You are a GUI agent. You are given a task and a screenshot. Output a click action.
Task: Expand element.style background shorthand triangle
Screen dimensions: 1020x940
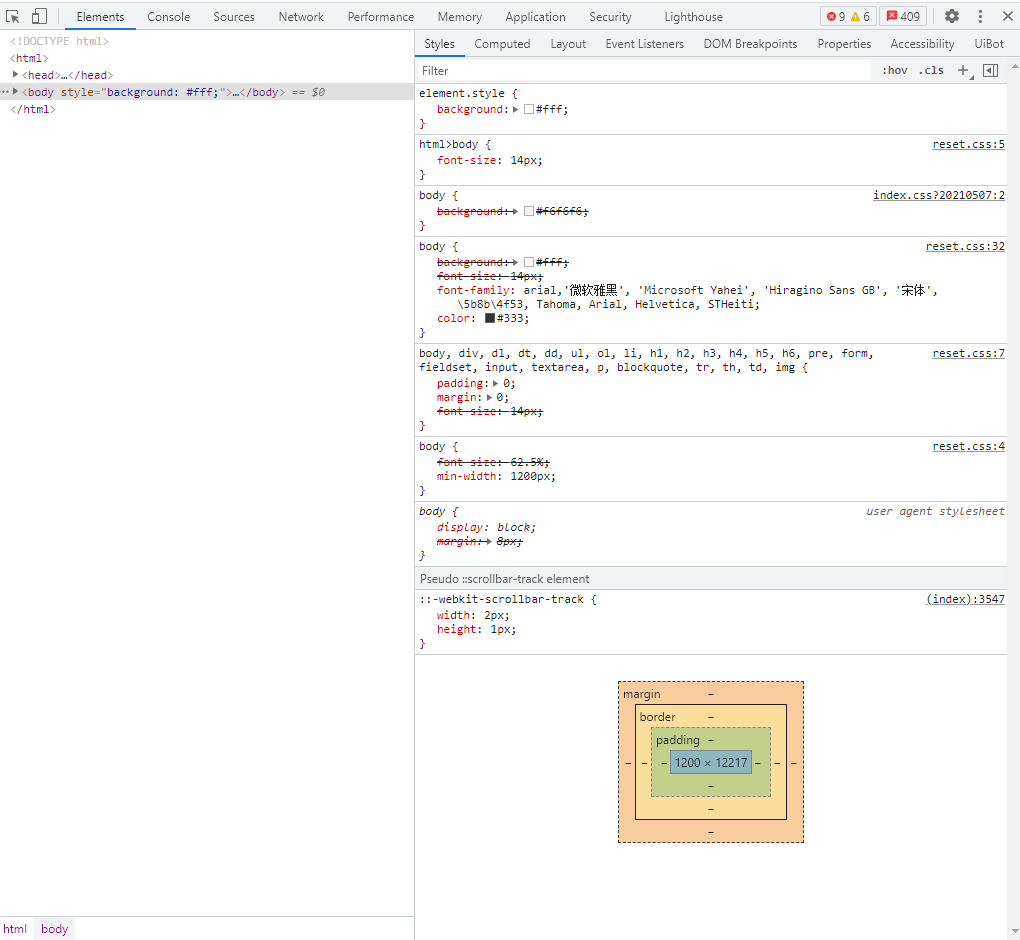515,109
